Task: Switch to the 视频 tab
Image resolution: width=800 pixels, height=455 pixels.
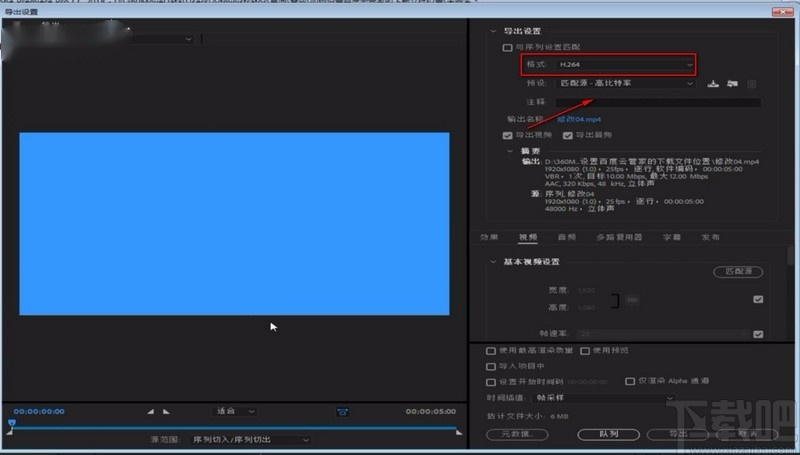Action: pyautogui.click(x=528, y=237)
